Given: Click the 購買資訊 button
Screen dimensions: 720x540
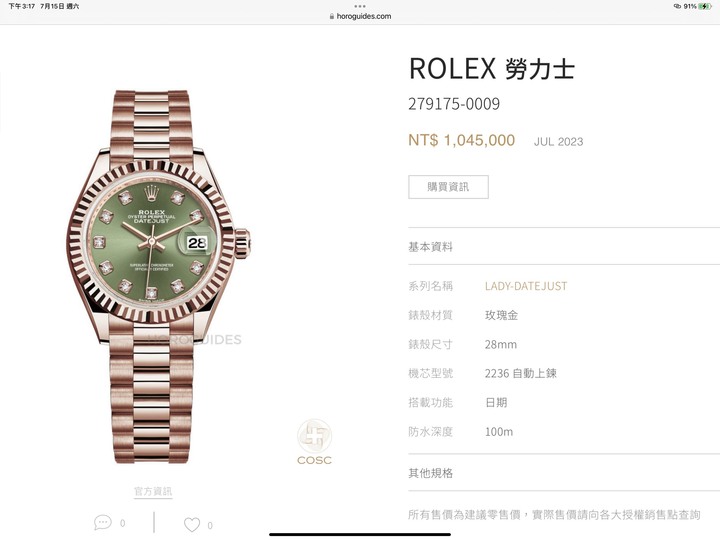Looking at the screenshot, I should pos(448,187).
